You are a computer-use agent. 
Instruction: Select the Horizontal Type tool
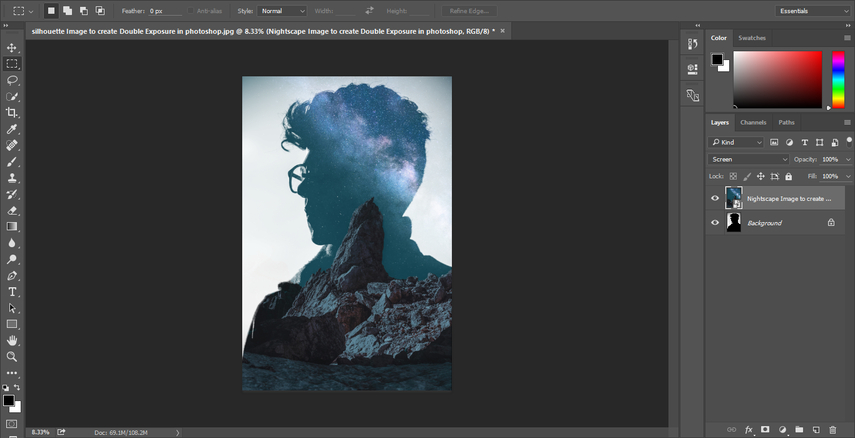tap(11, 292)
